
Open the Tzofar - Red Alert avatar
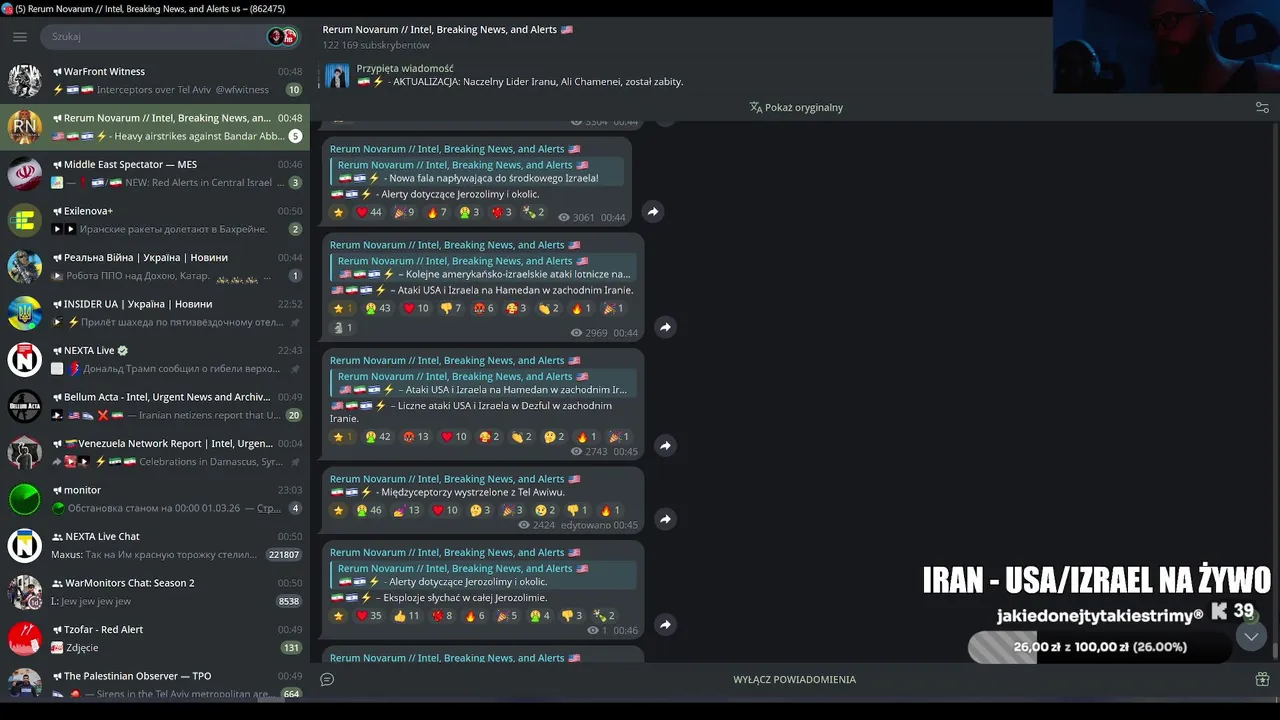pyautogui.click(x=24, y=638)
